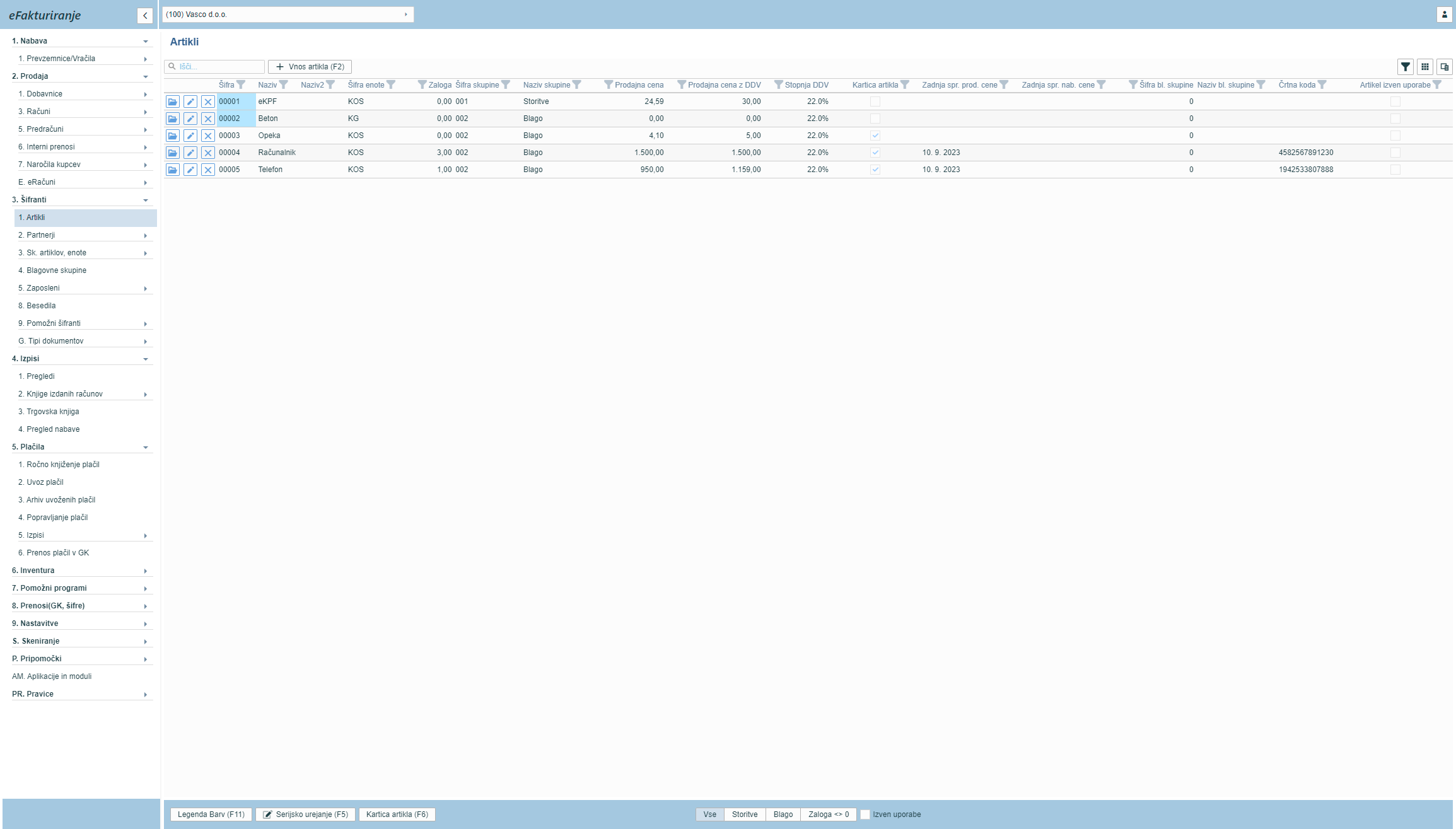Filter the Naziv column

pyautogui.click(x=284, y=84)
